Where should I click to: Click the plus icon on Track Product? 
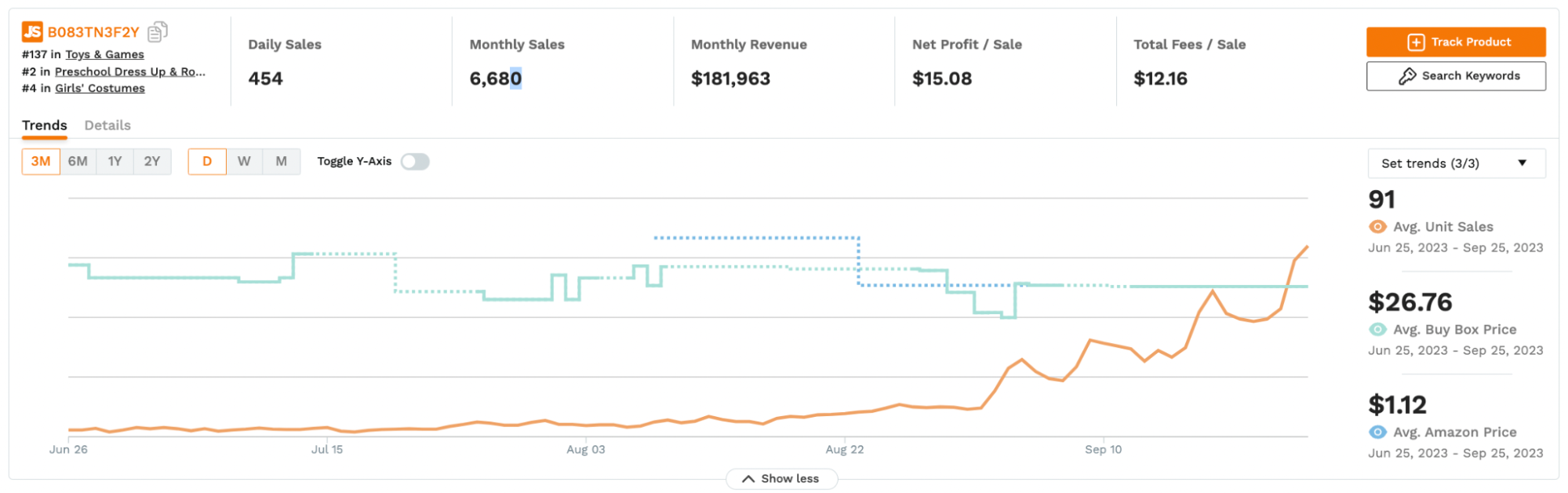click(1415, 42)
